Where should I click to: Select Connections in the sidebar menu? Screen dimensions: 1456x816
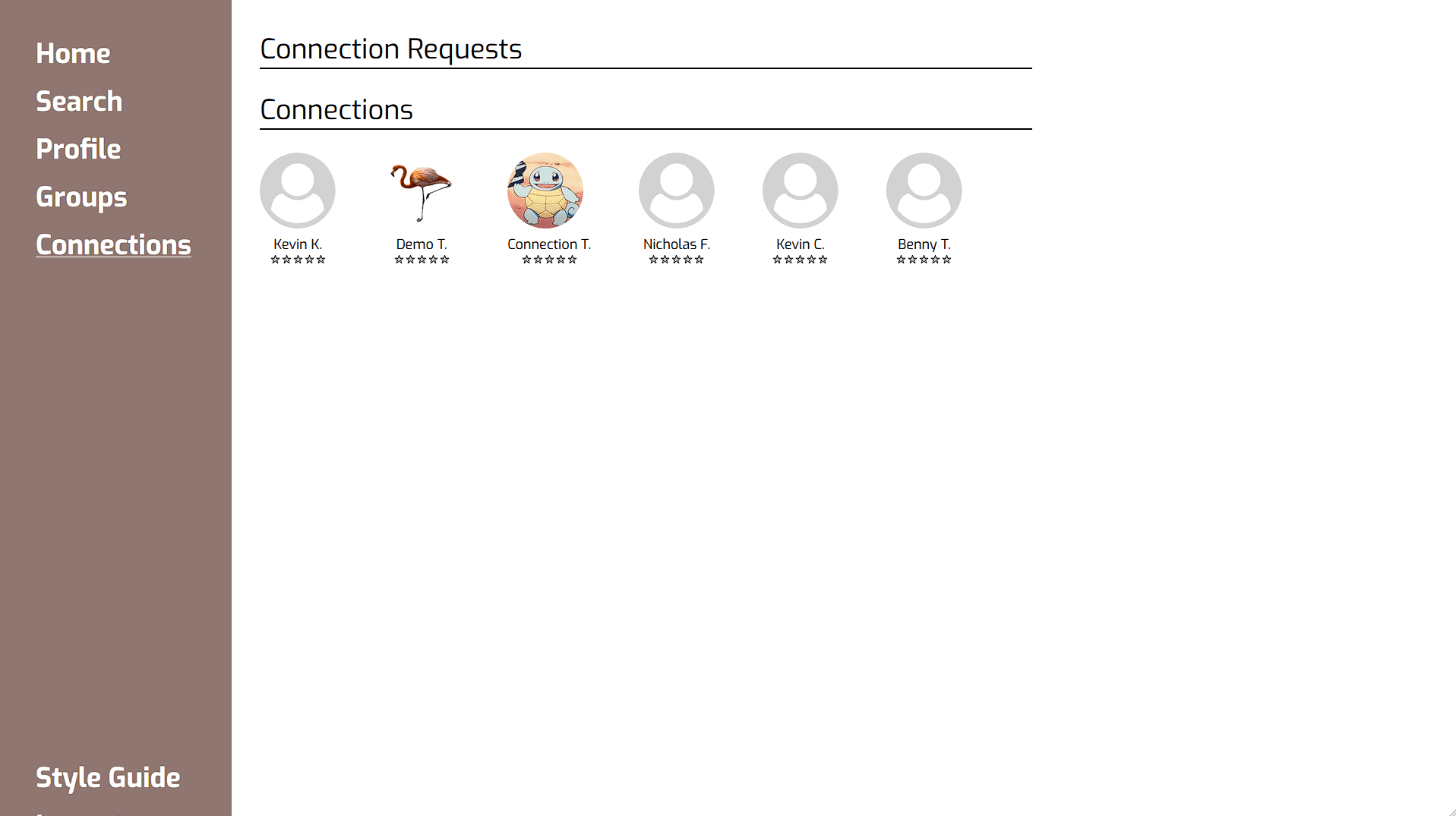pyautogui.click(x=113, y=244)
